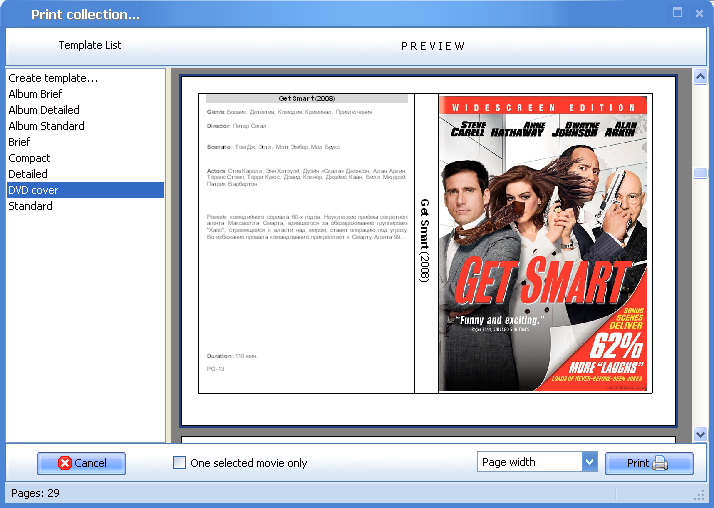Click the Print button
Viewport: 714px width, 508px height.
pyautogui.click(x=649, y=463)
